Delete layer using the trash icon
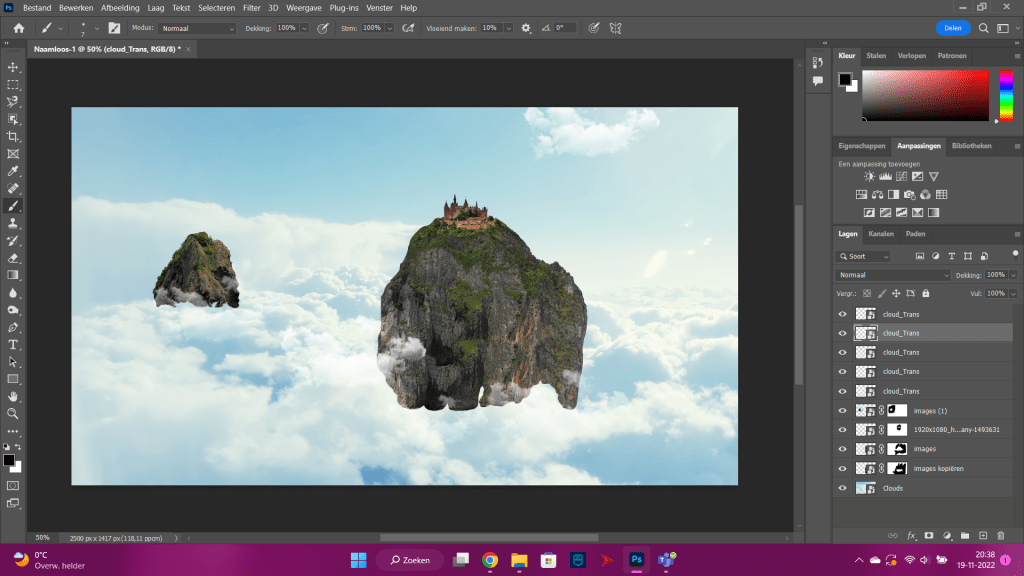The image size is (1024, 576). (1000, 536)
